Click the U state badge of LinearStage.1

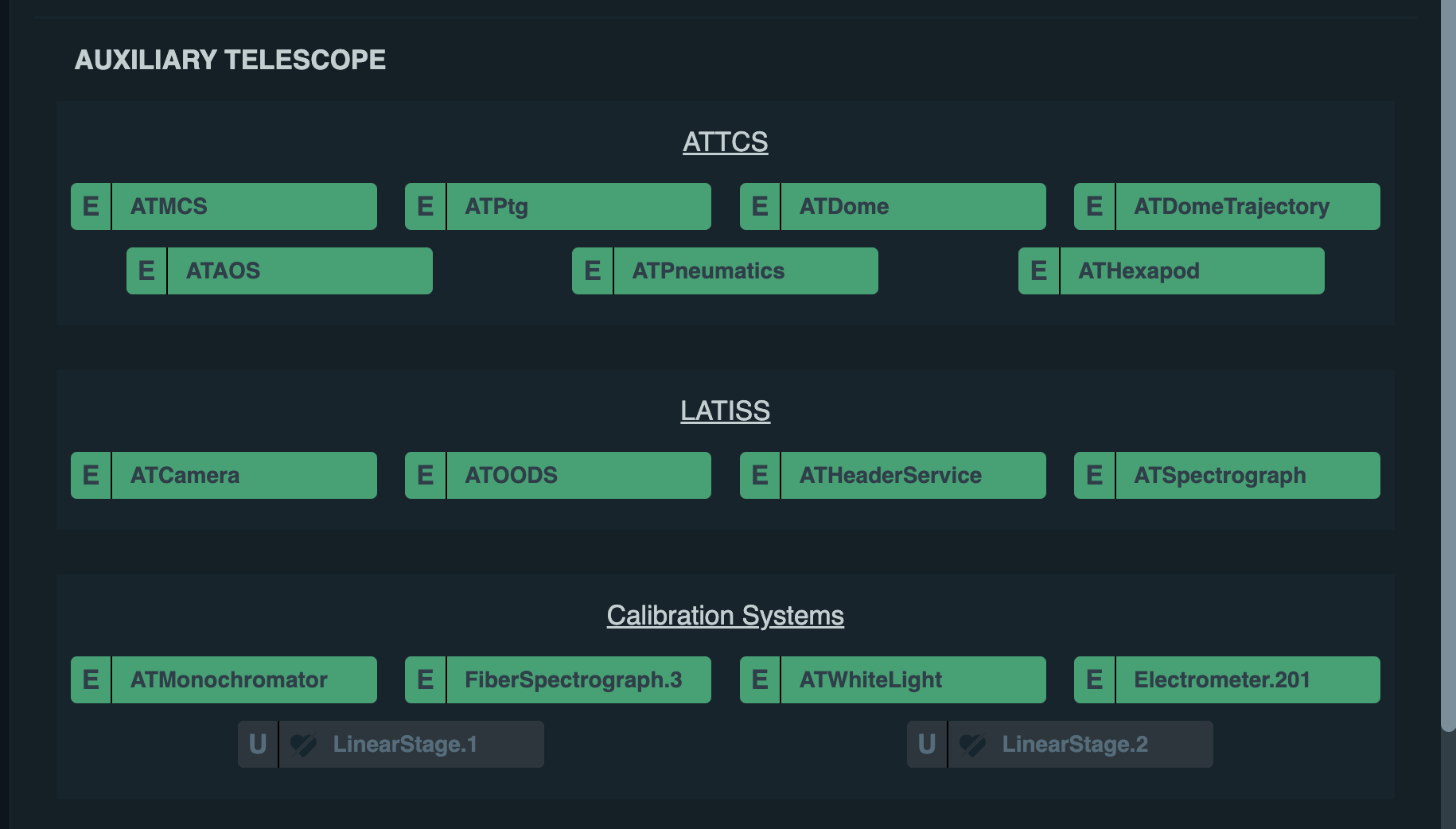point(258,745)
